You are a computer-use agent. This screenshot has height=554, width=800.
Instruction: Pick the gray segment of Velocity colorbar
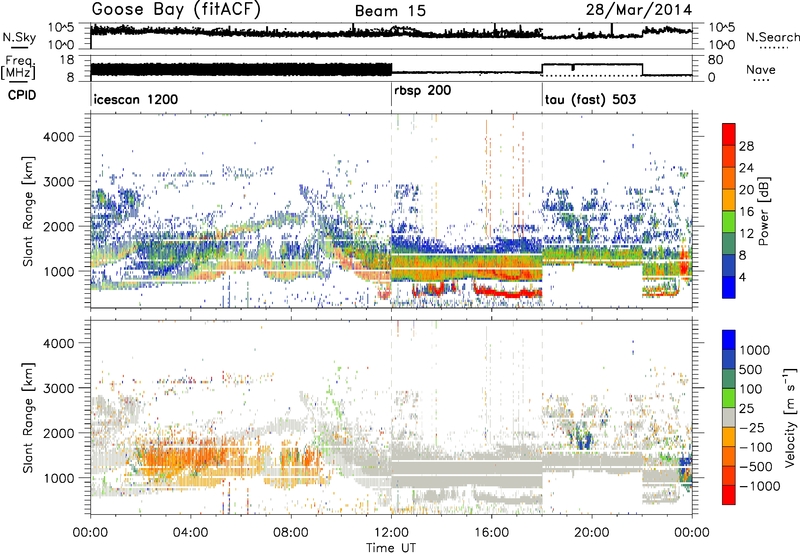pyautogui.click(x=729, y=418)
